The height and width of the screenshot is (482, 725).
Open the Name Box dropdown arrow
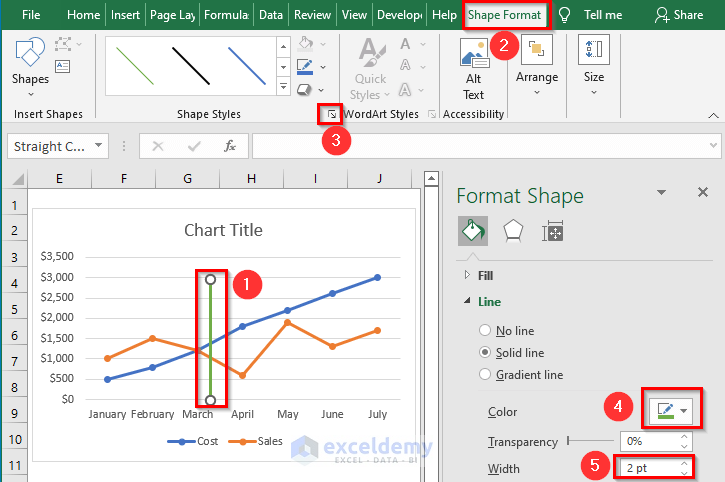99,146
